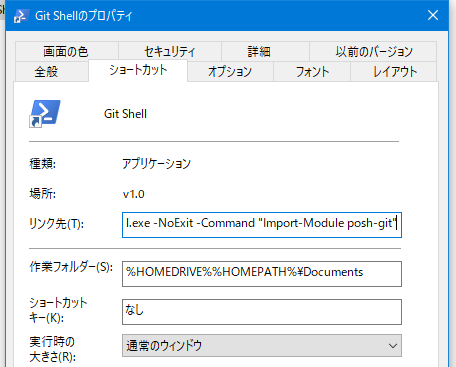The image size is (456, 367).
Task: Click the 場所: label
Action: click(43, 193)
